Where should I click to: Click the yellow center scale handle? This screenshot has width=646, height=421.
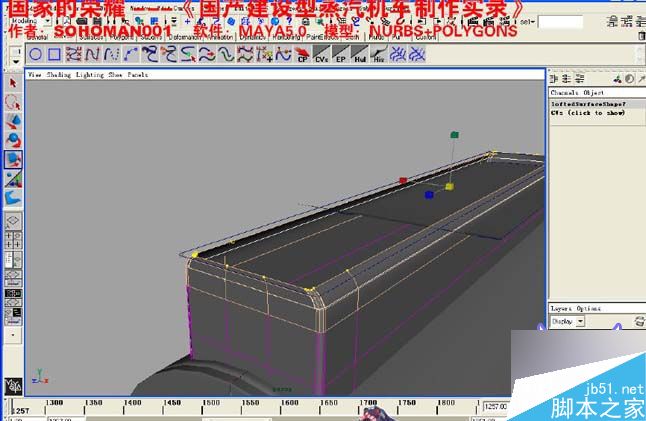click(449, 187)
